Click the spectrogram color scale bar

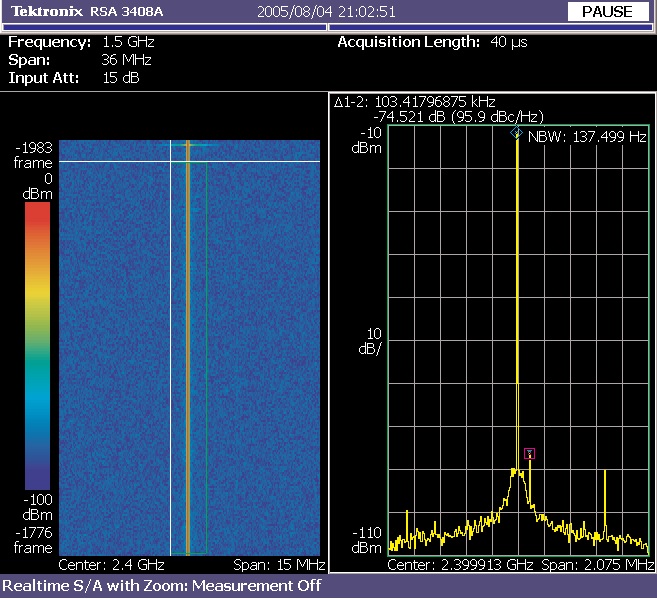[37, 347]
